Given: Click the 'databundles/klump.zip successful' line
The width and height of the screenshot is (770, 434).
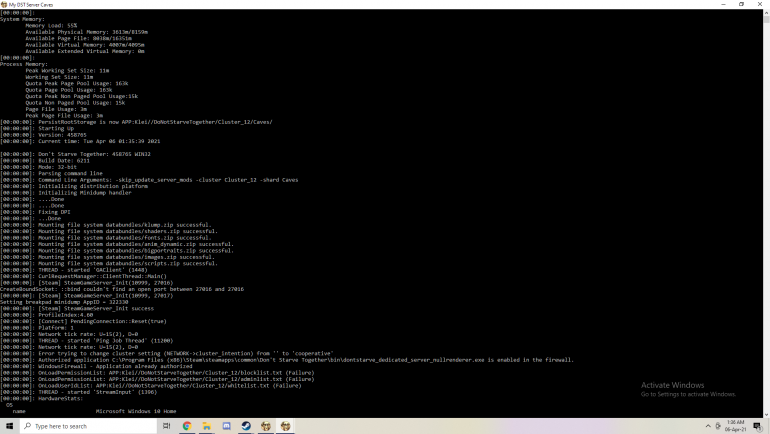Looking at the screenshot, I should pyautogui.click(x=106, y=225).
